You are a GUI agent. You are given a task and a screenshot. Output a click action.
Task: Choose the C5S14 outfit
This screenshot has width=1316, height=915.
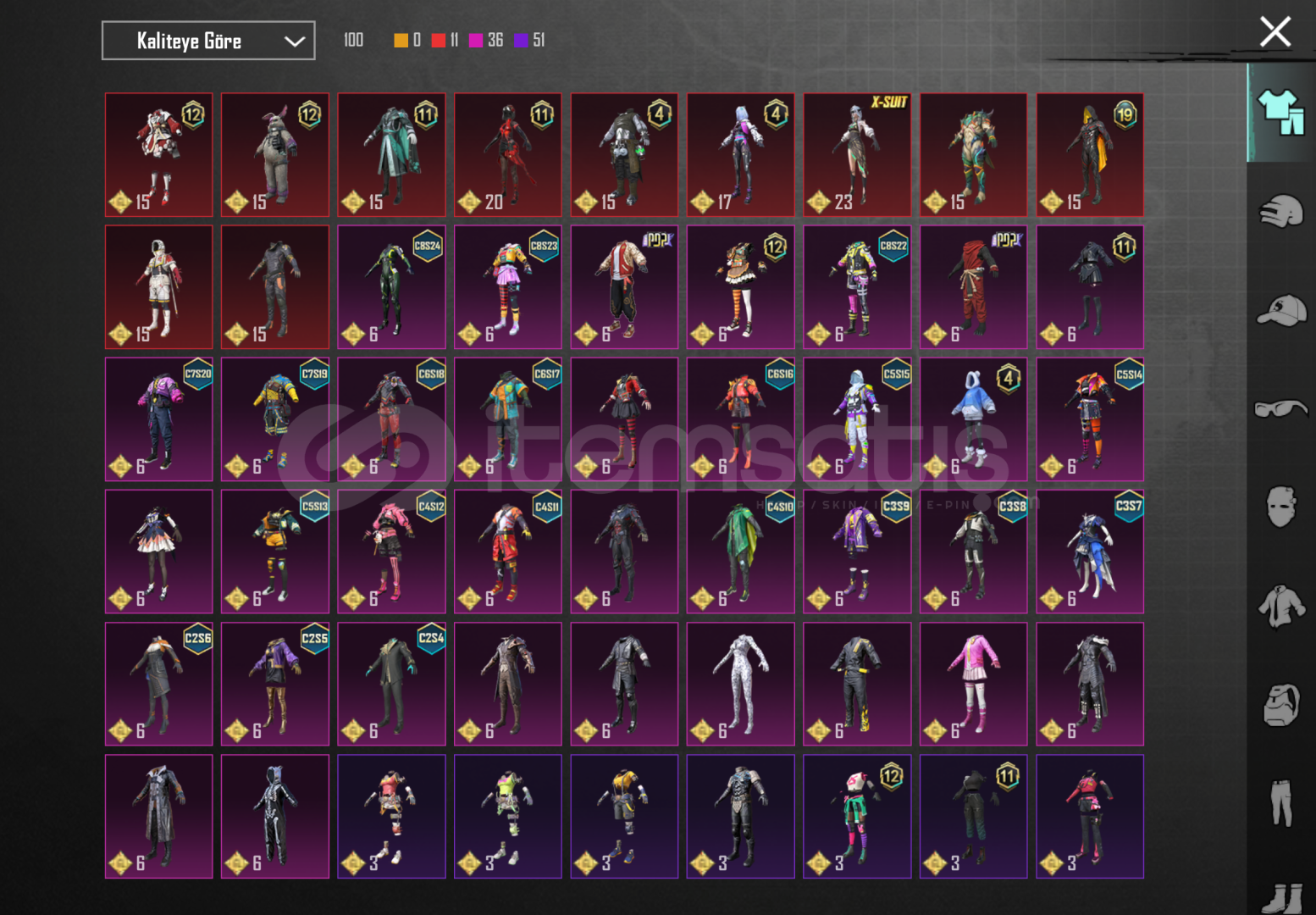(x=1090, y=419)
